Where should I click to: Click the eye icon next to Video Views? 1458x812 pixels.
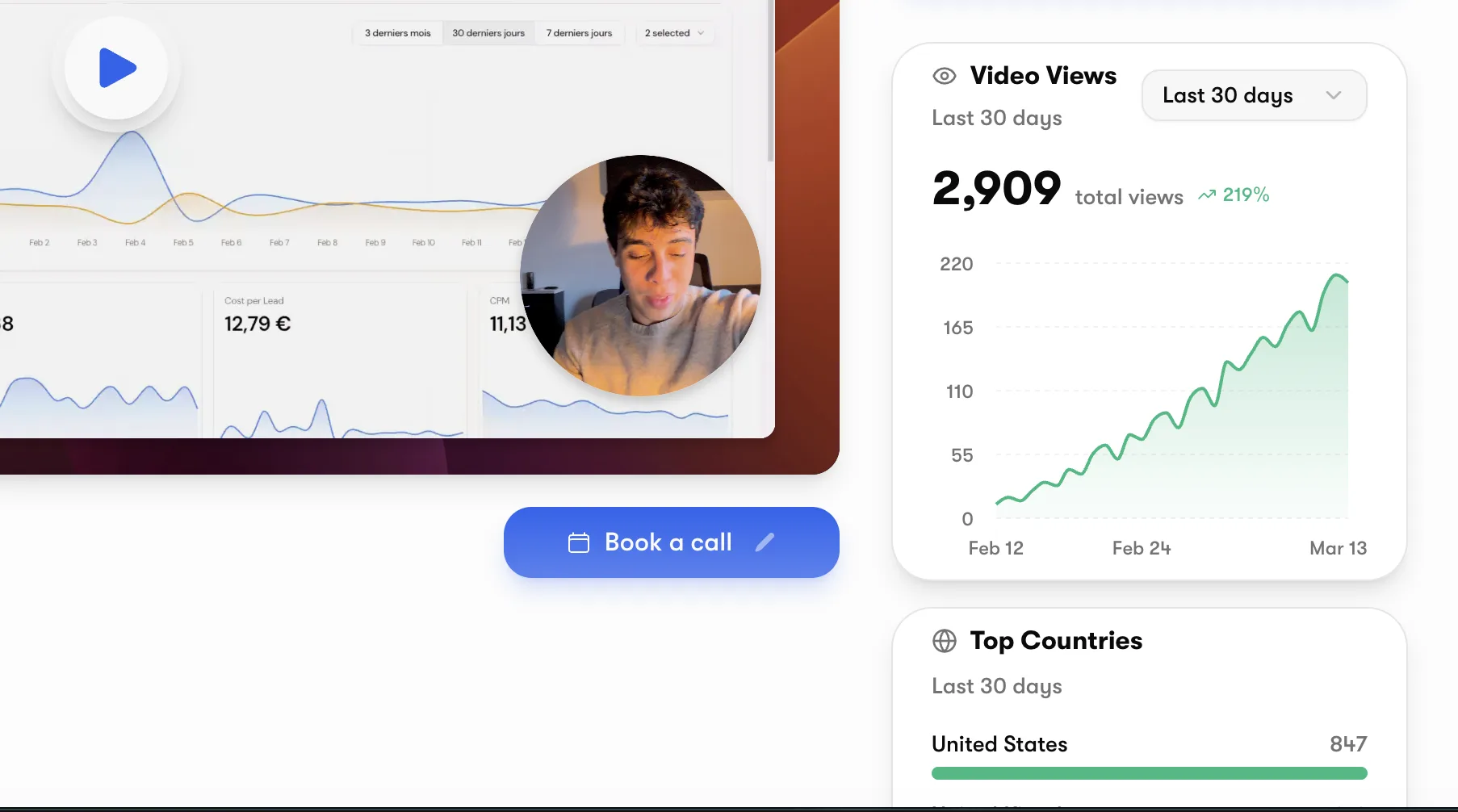click(x=945, y=76)
